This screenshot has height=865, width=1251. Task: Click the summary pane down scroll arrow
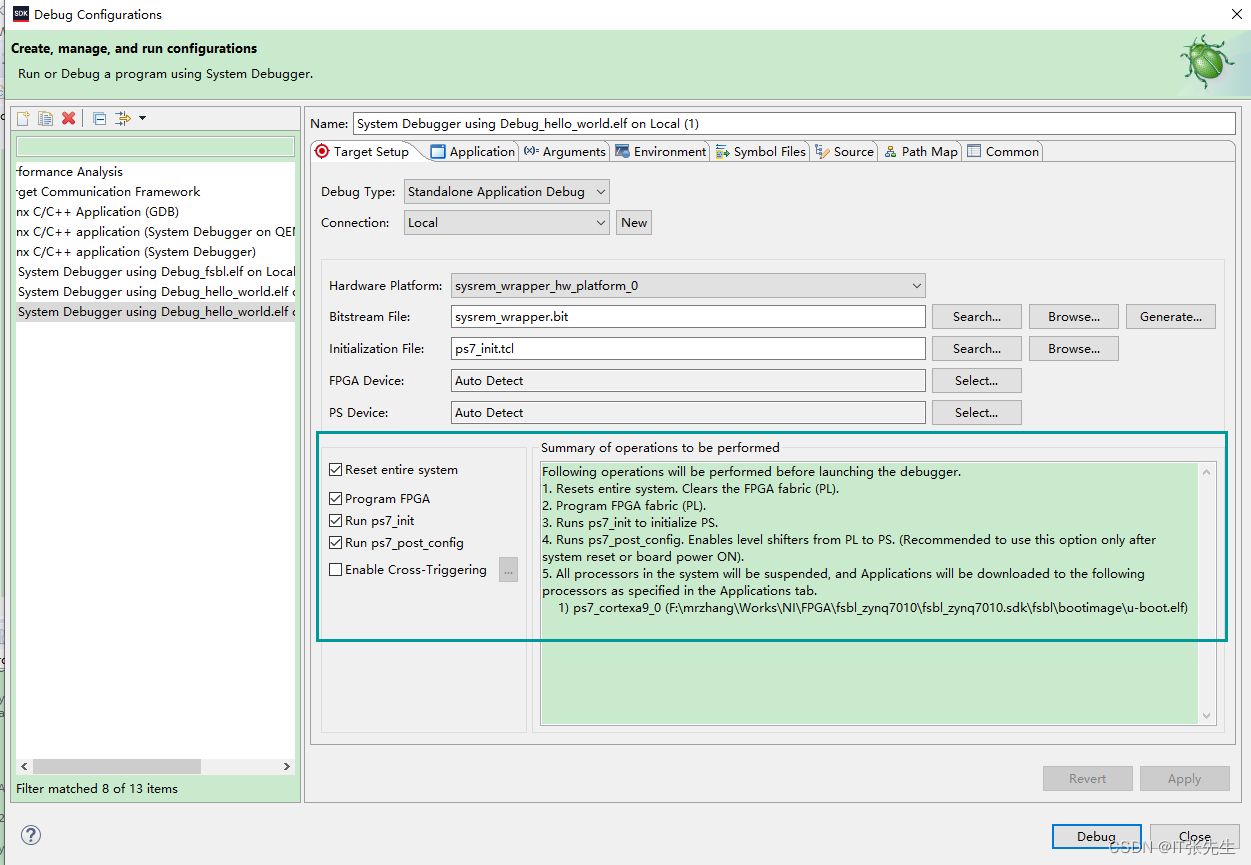(1207, 715)
